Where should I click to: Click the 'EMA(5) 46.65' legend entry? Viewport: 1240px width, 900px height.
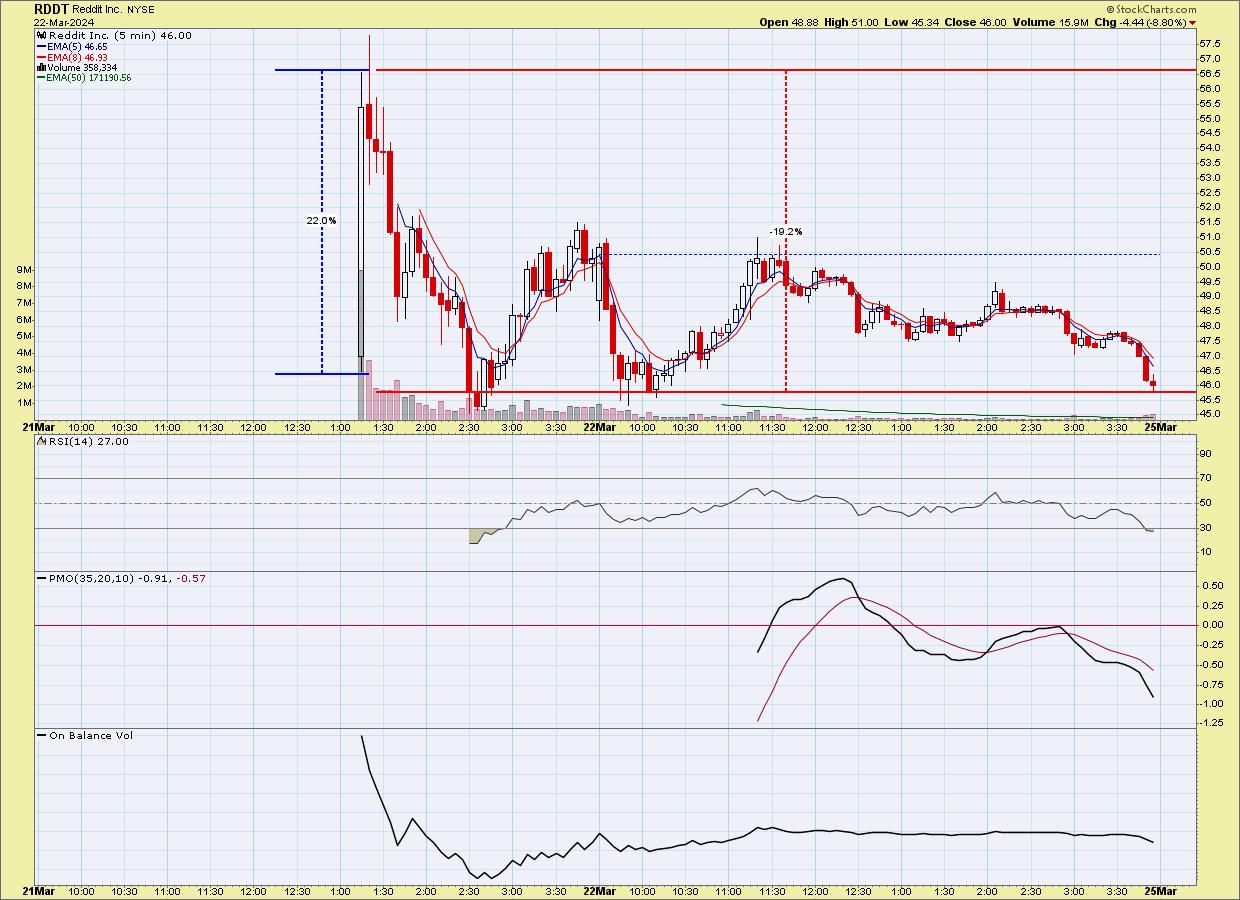[x=77, y=46]
